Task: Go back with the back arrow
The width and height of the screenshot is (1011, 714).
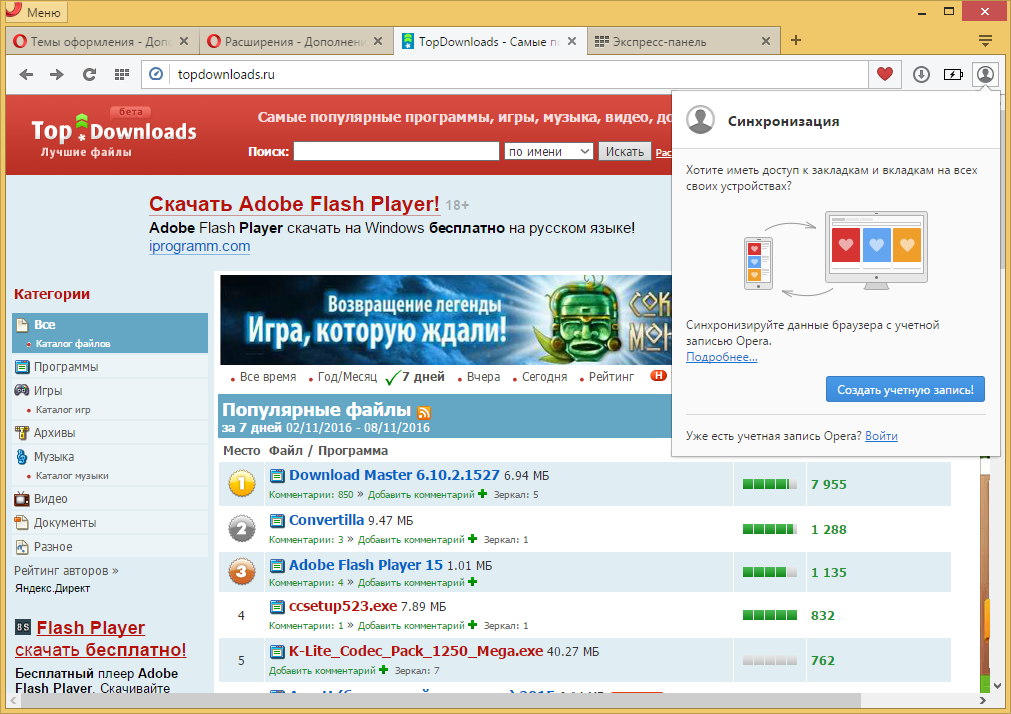Action: tap(26, 75)
